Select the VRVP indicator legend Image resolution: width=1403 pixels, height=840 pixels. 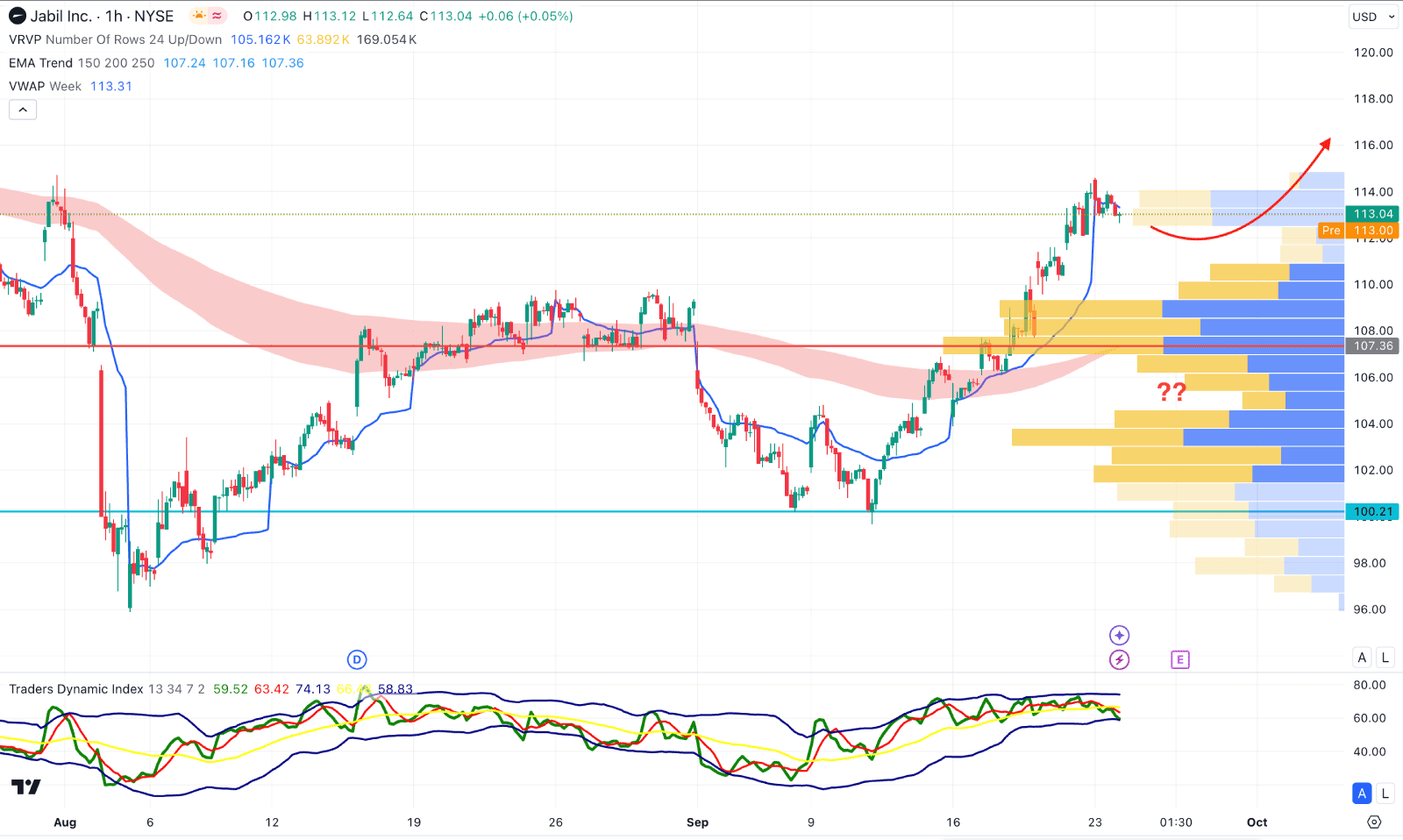(x=116, y=39)
